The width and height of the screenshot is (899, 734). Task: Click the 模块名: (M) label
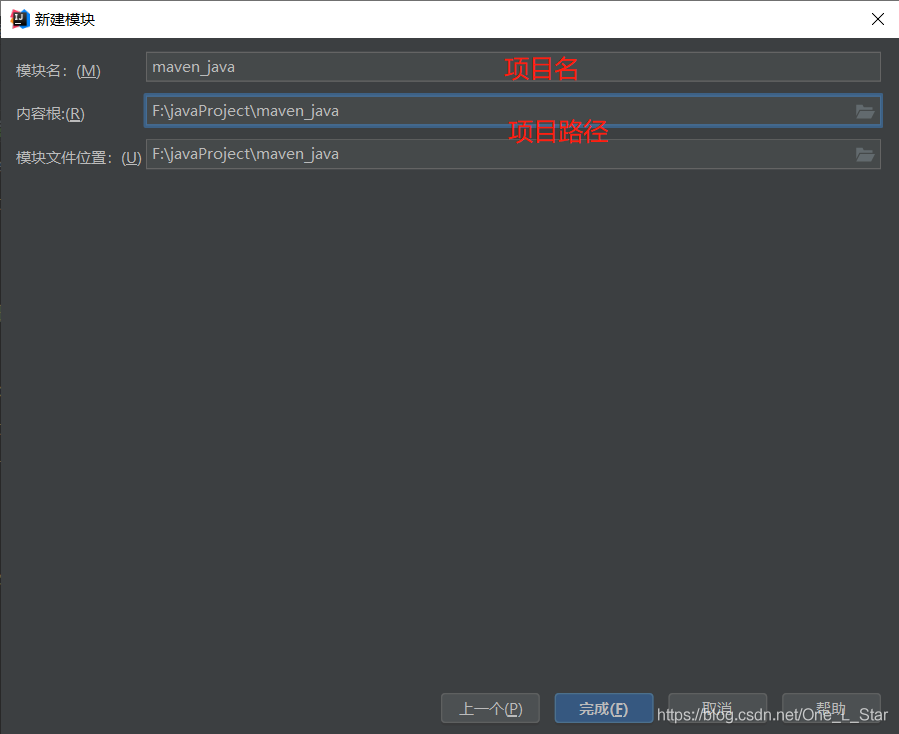coord(58,71)
